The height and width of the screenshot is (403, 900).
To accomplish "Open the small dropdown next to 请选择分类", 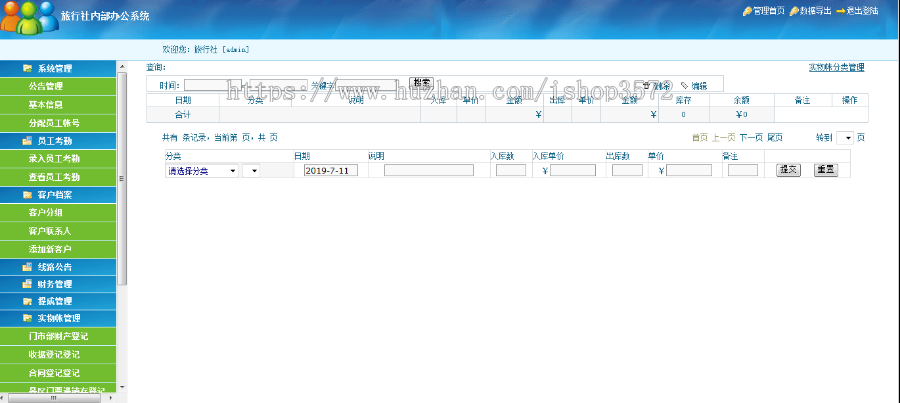I will pyautogui.click(x=251, y=171).
